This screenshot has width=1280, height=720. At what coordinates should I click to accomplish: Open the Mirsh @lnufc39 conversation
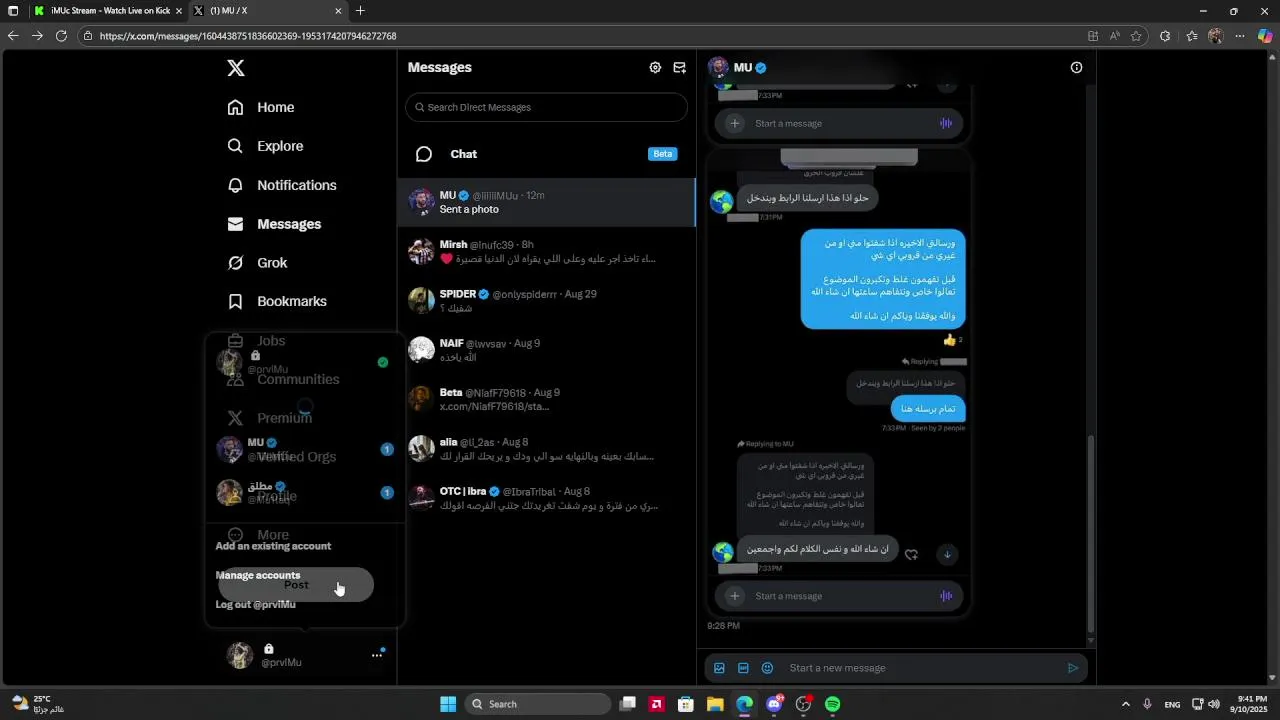pyautogui.click(x=546, y=251)
